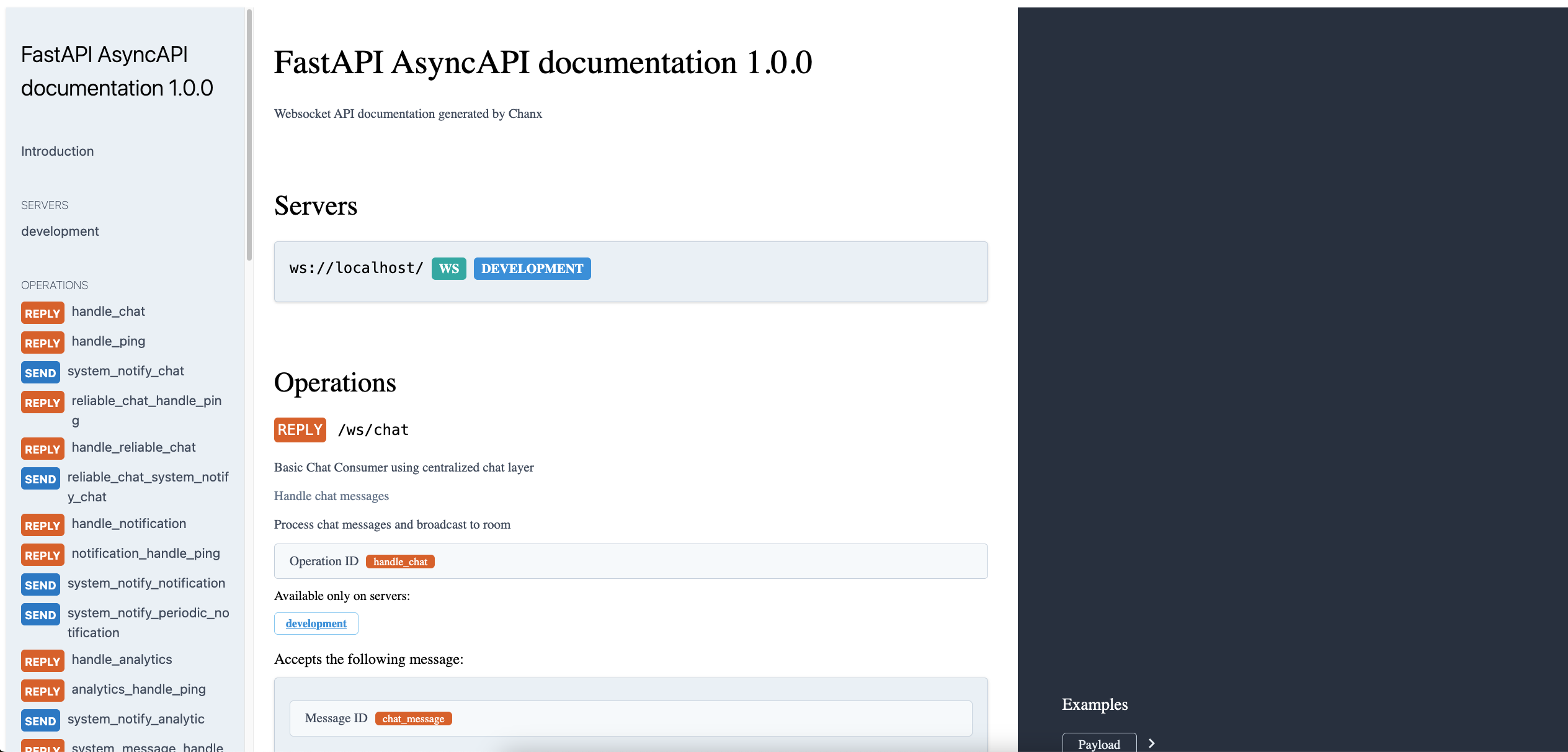Click the WS protocol badge
The width and height of the screenshot is (1568, 752).
449,269
